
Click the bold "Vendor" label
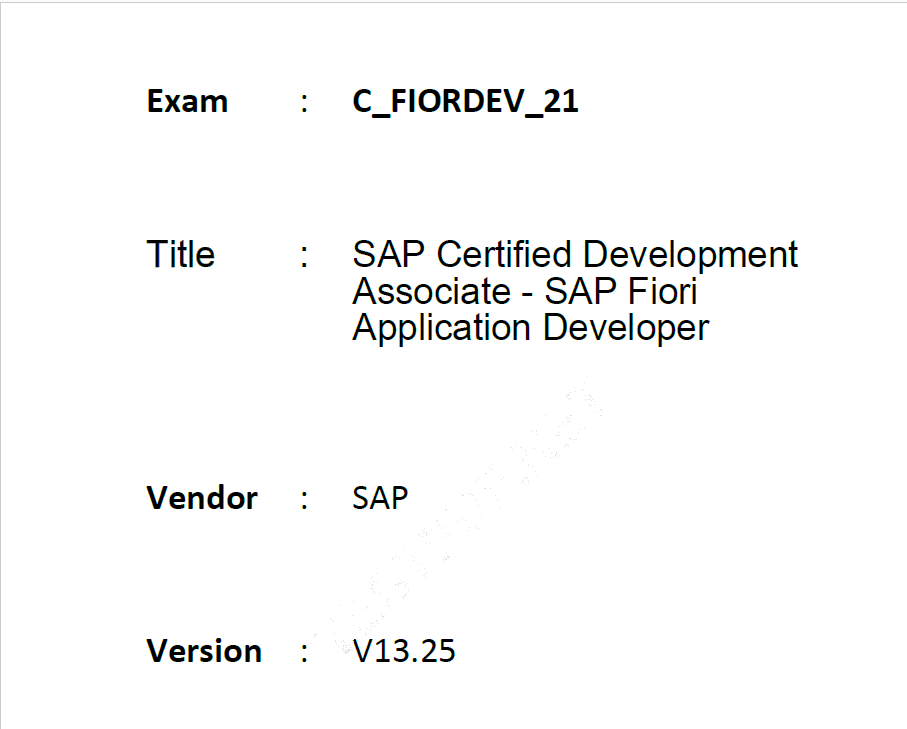[202, 498]
